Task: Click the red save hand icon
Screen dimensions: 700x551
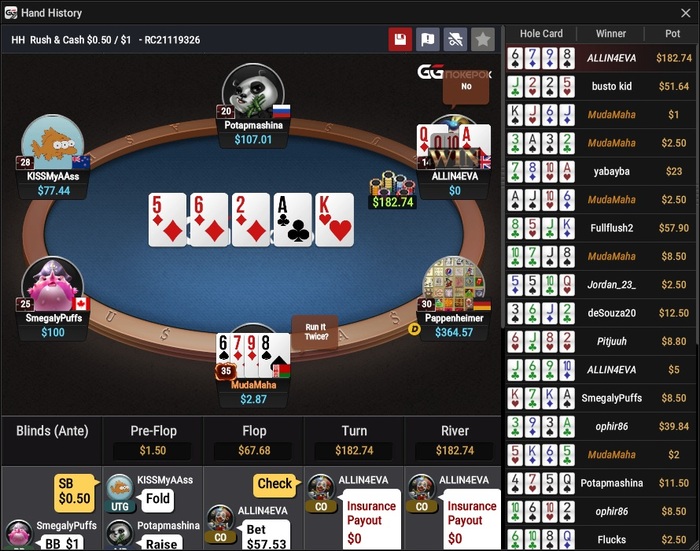Action: tap(400, 40)
